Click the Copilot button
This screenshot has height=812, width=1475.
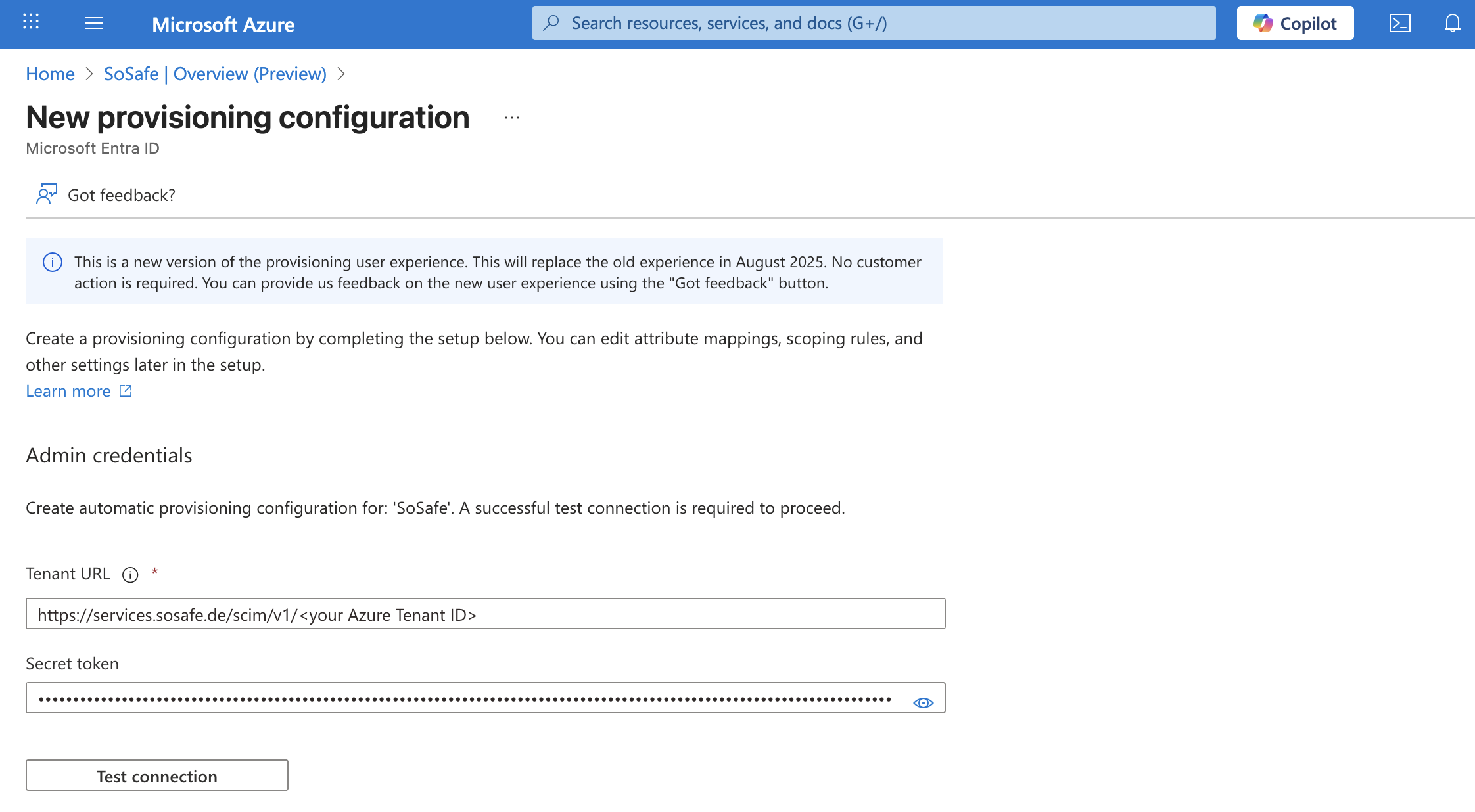coord(1294,24)
